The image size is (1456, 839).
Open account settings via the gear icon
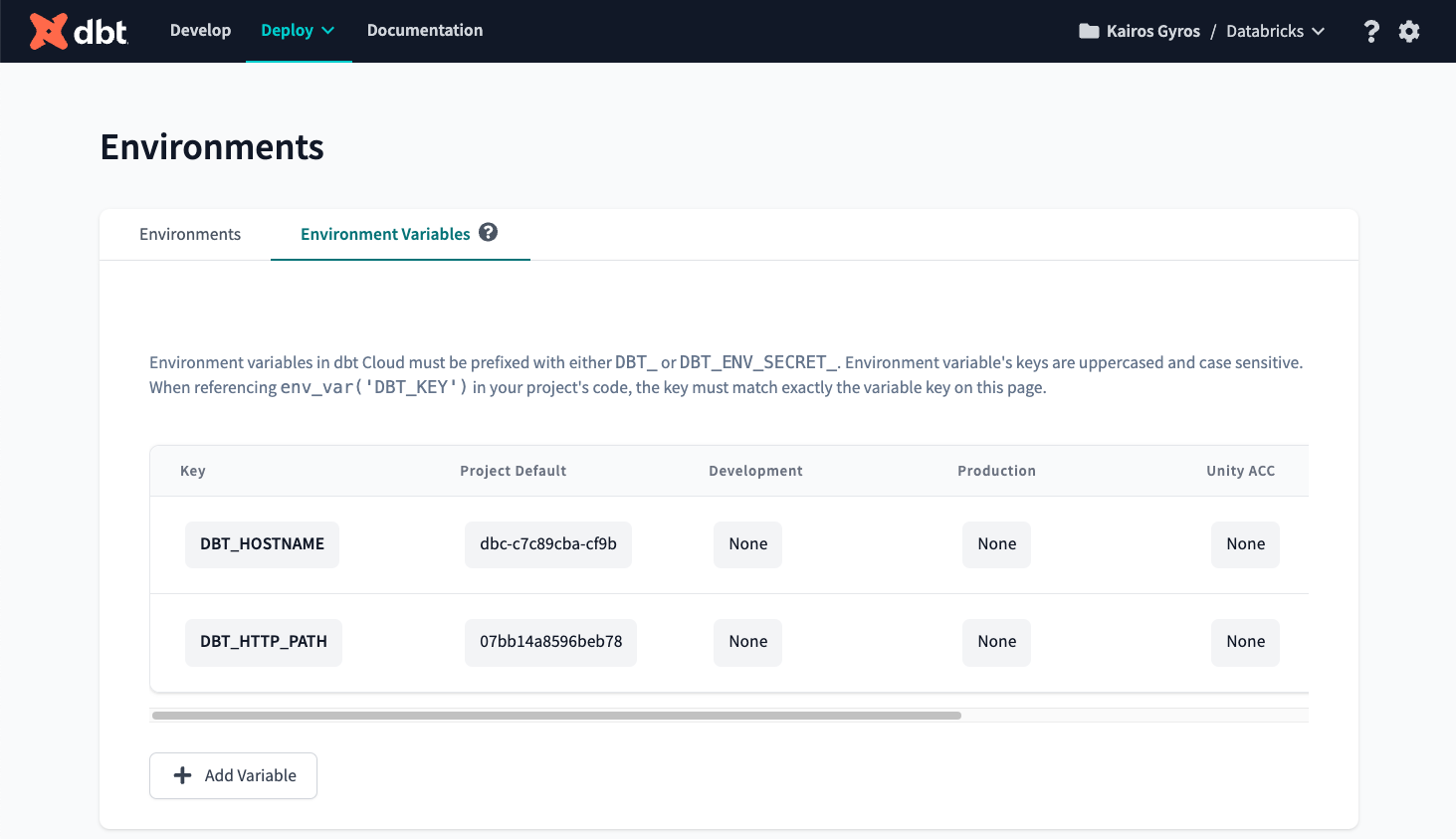tap(1409, 31)
